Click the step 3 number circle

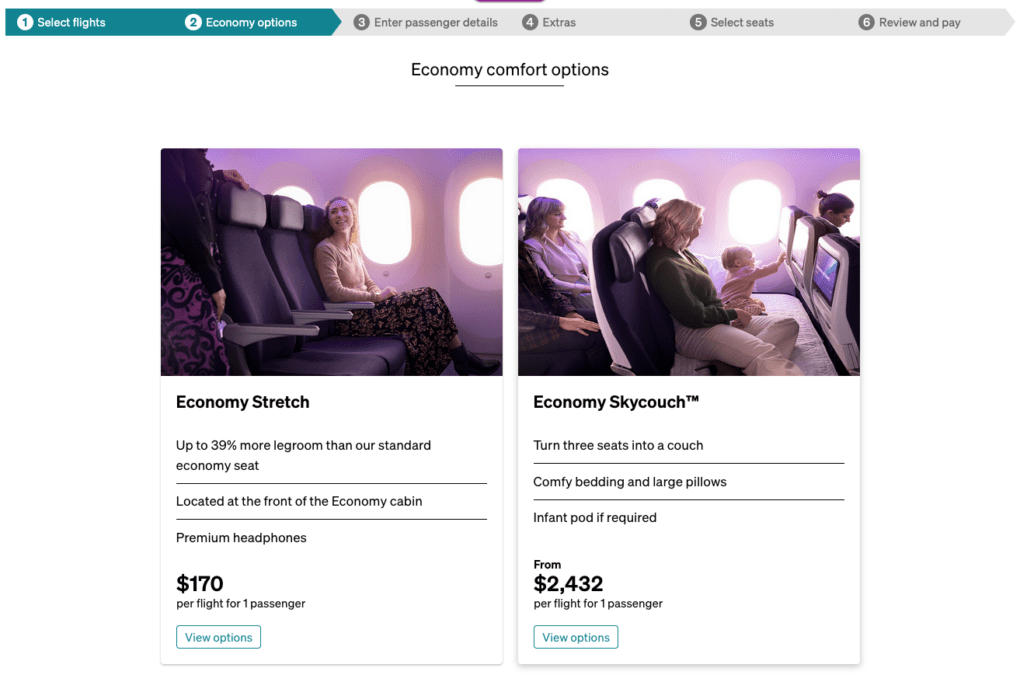click(x=361, y=22)
